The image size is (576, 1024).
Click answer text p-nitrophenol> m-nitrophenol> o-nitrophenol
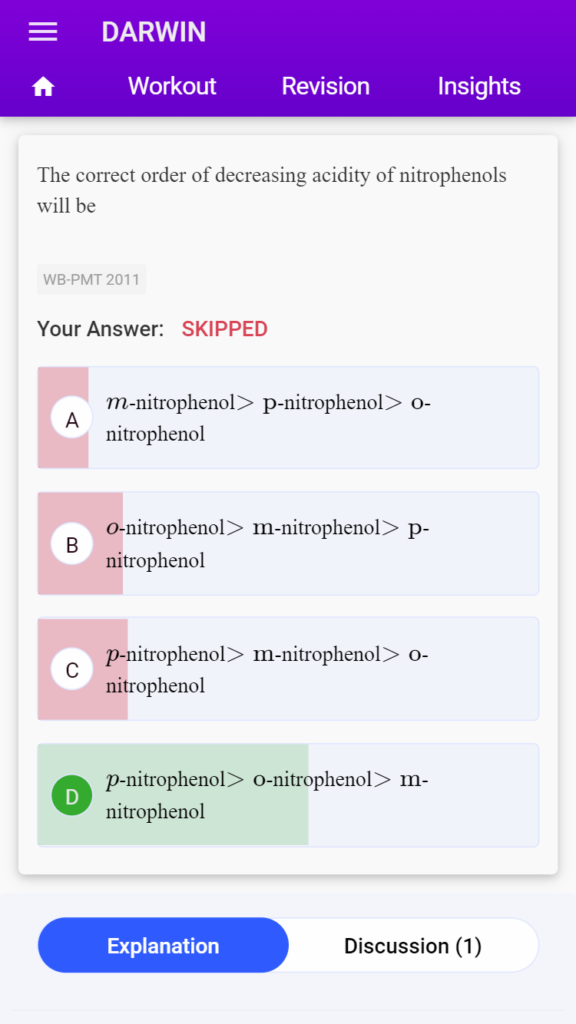pos(268,669)
